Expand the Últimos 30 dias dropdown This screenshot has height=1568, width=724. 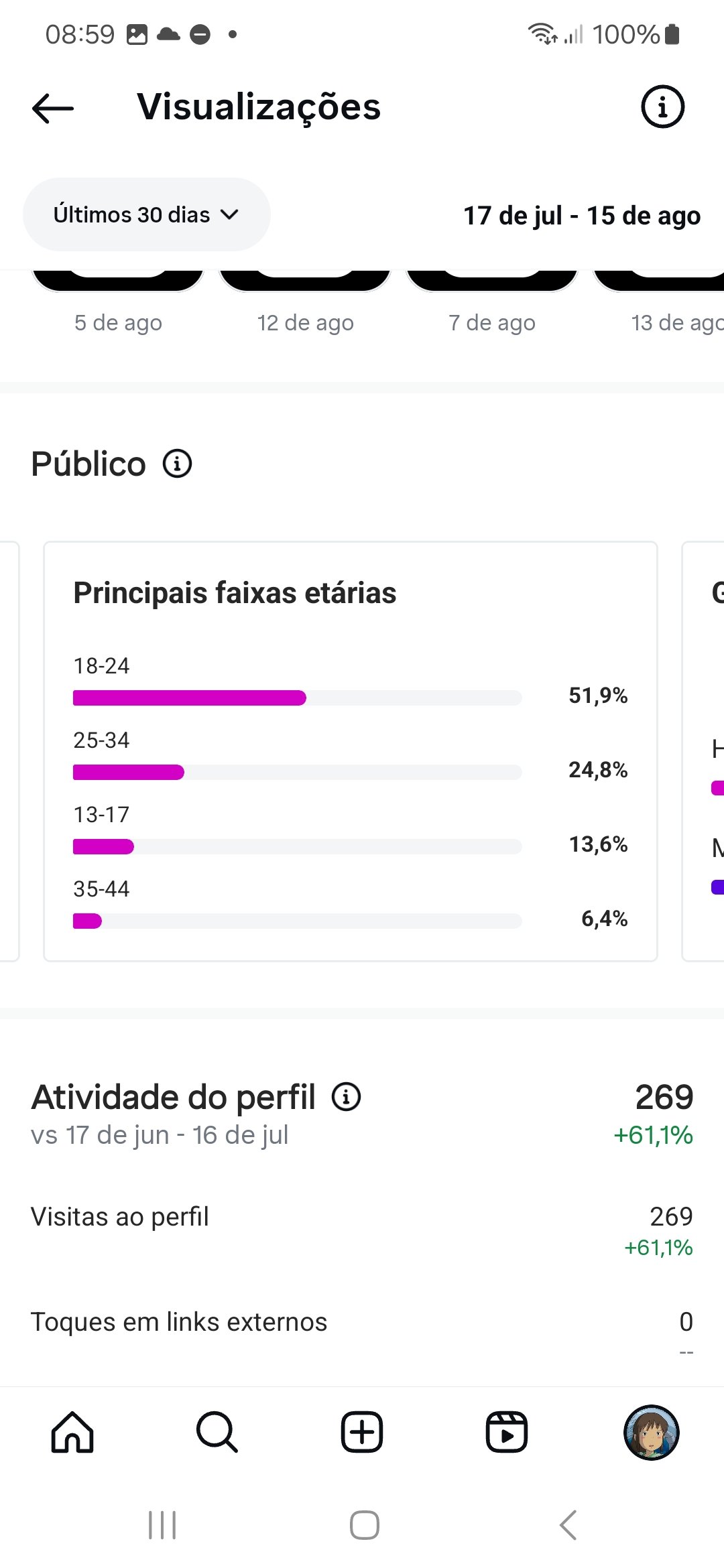pyautogui.click(x=147, y=214)
